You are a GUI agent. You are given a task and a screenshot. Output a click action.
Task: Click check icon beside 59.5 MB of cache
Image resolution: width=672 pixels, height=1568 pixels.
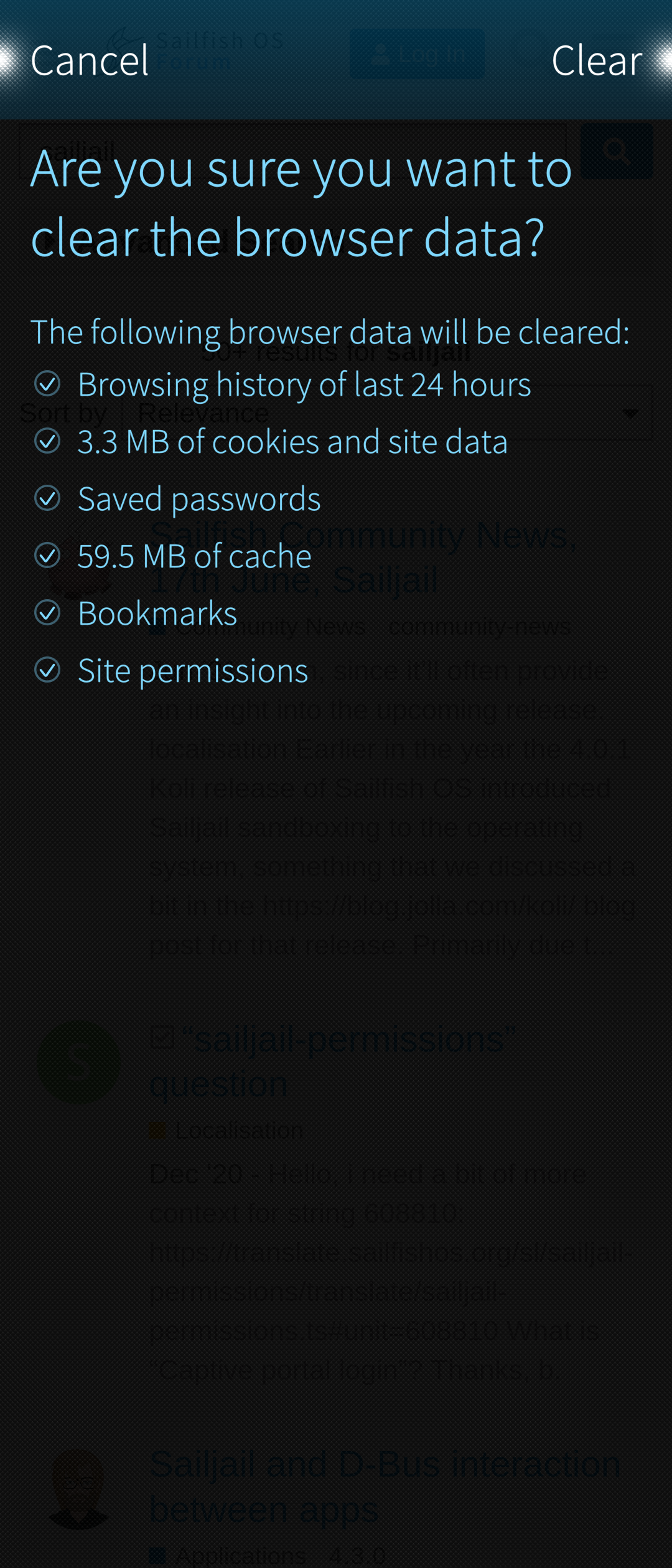pos(47,556)
